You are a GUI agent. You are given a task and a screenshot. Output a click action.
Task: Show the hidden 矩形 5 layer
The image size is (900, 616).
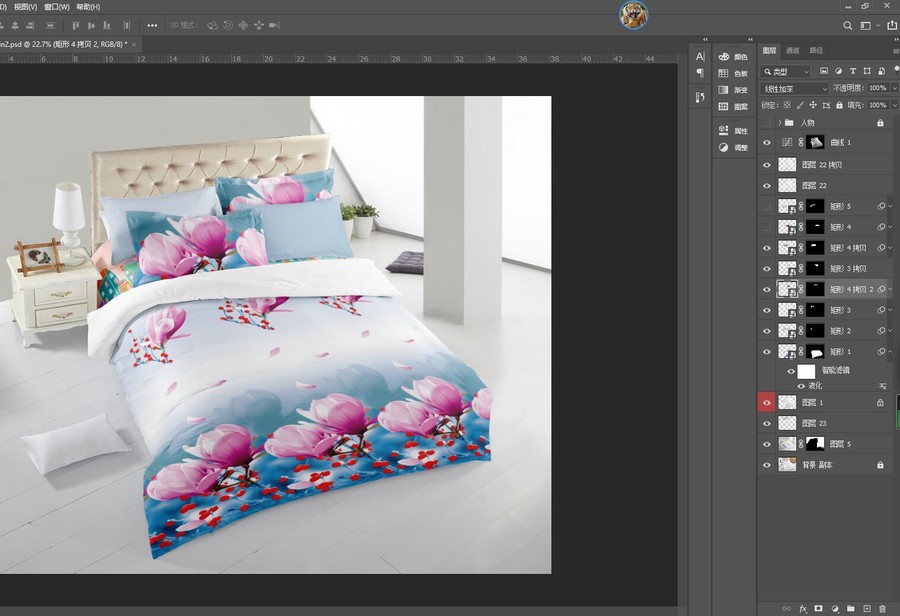pyautogui.click(x=767, y=206)
